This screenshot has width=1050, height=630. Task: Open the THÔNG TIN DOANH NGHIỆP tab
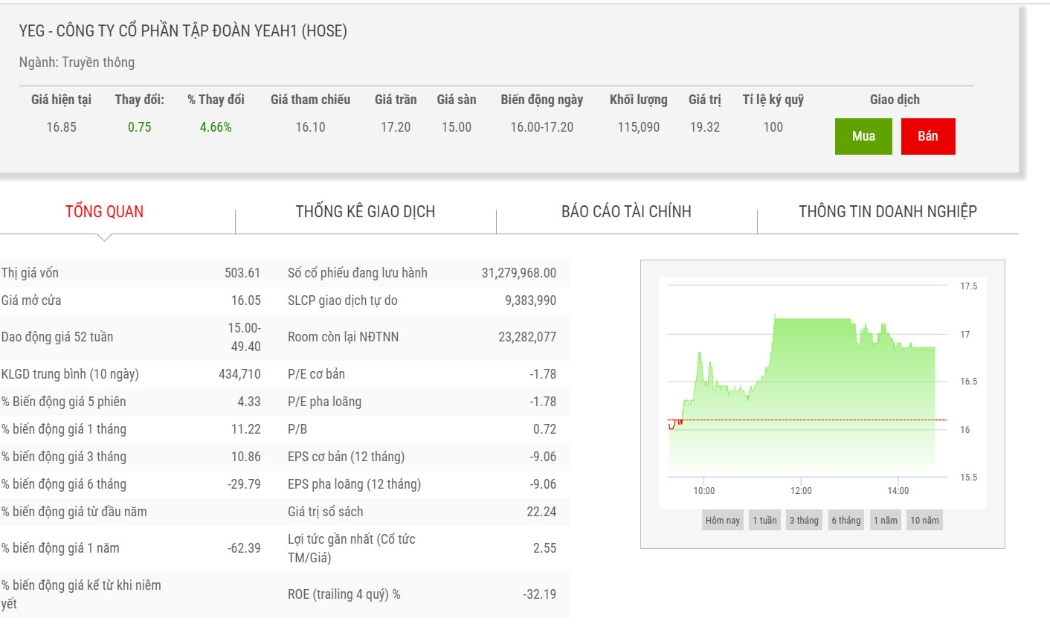pos(887,212)
